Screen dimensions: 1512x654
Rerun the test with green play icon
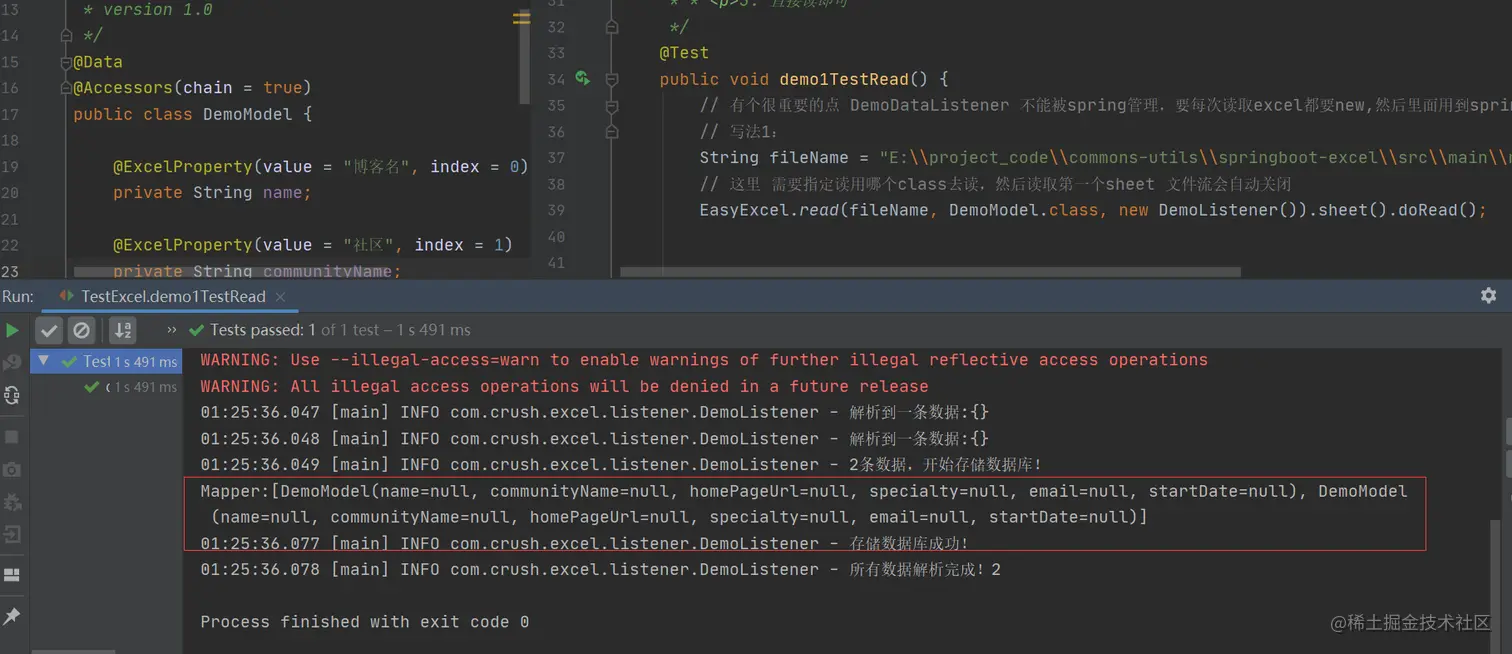[x=12, y=330]
